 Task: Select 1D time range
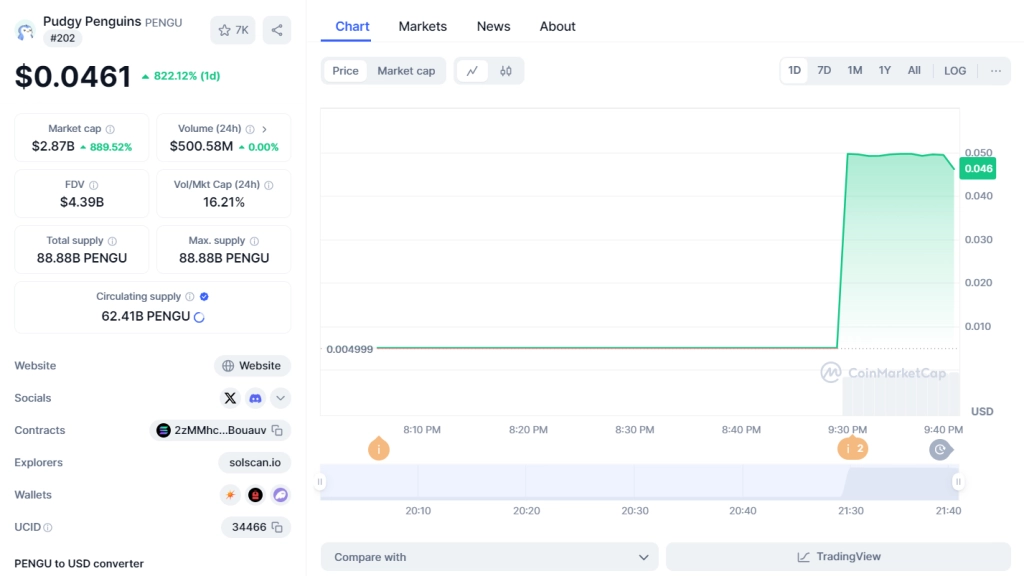[x=794, y=70]
